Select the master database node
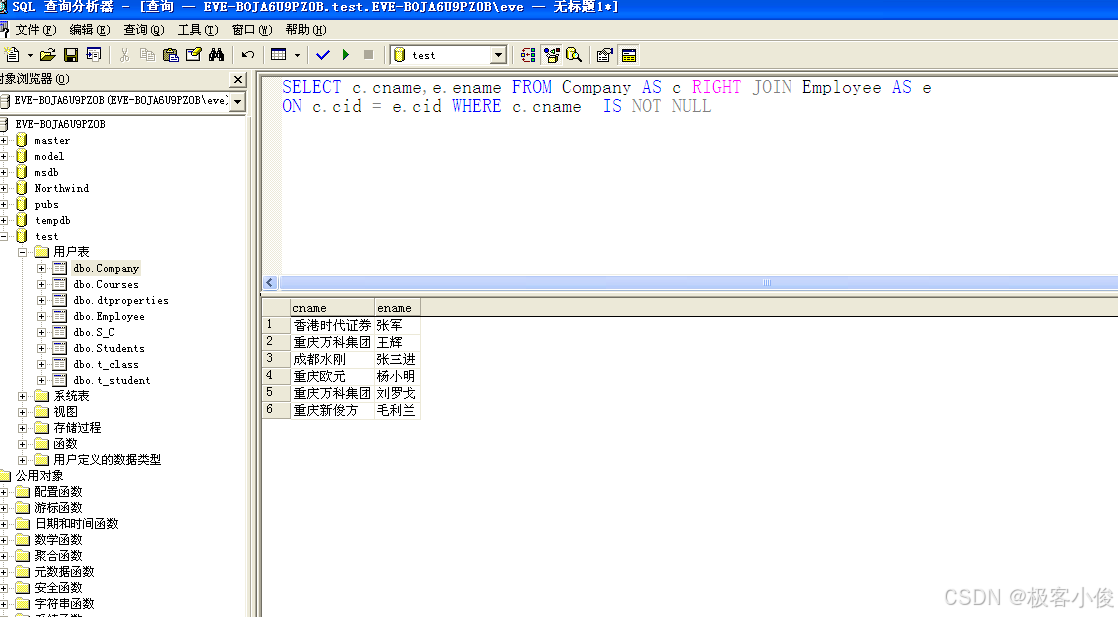1118x617 pixels. click(52, 141)
